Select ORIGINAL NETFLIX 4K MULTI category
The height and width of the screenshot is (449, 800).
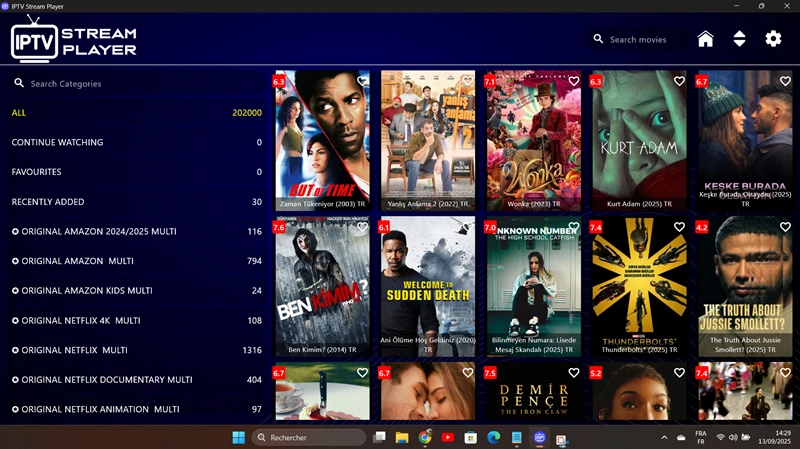click(x=137, y=320)
